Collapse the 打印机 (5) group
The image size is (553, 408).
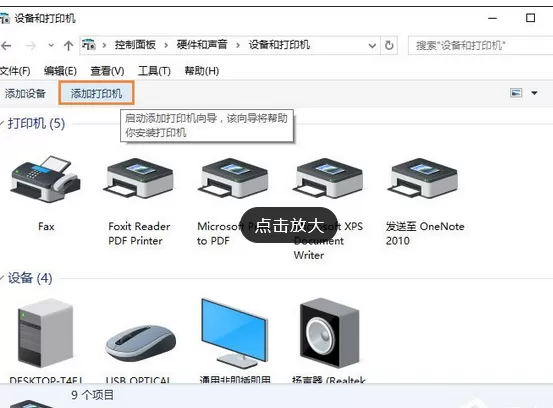pyautogui.click(x=2, y=123)
